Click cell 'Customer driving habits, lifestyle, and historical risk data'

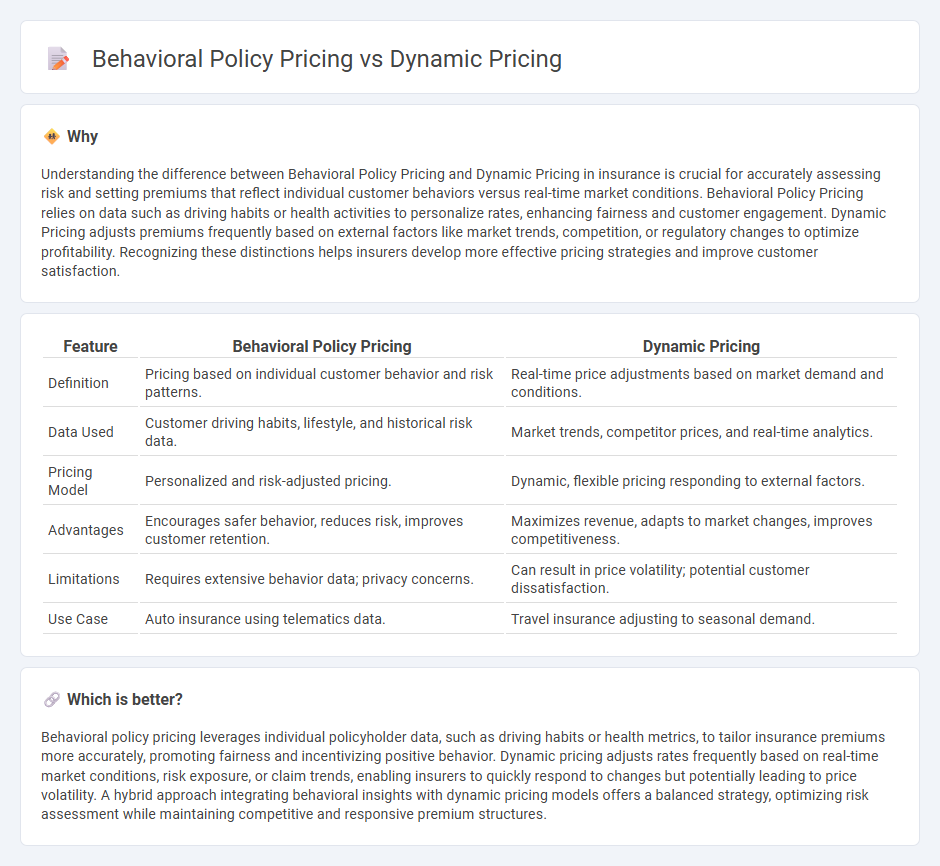click(322, 432)
